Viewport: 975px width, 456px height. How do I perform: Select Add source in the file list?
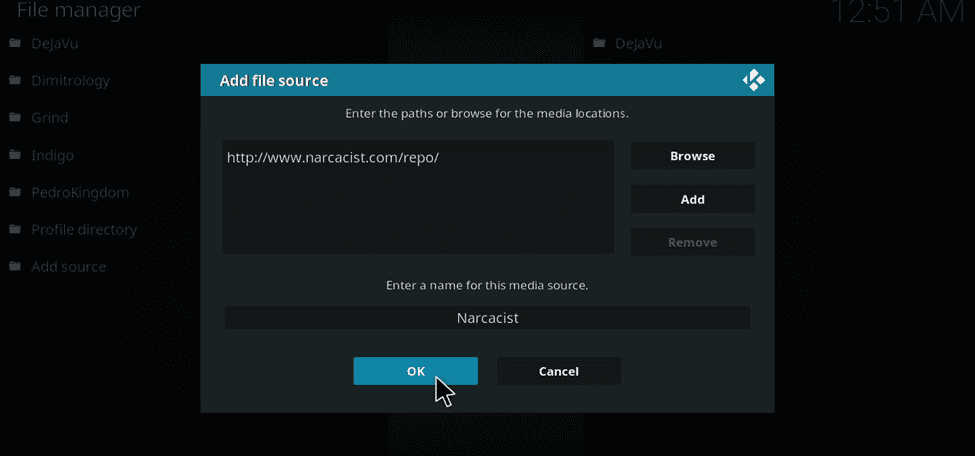(68, 267)
